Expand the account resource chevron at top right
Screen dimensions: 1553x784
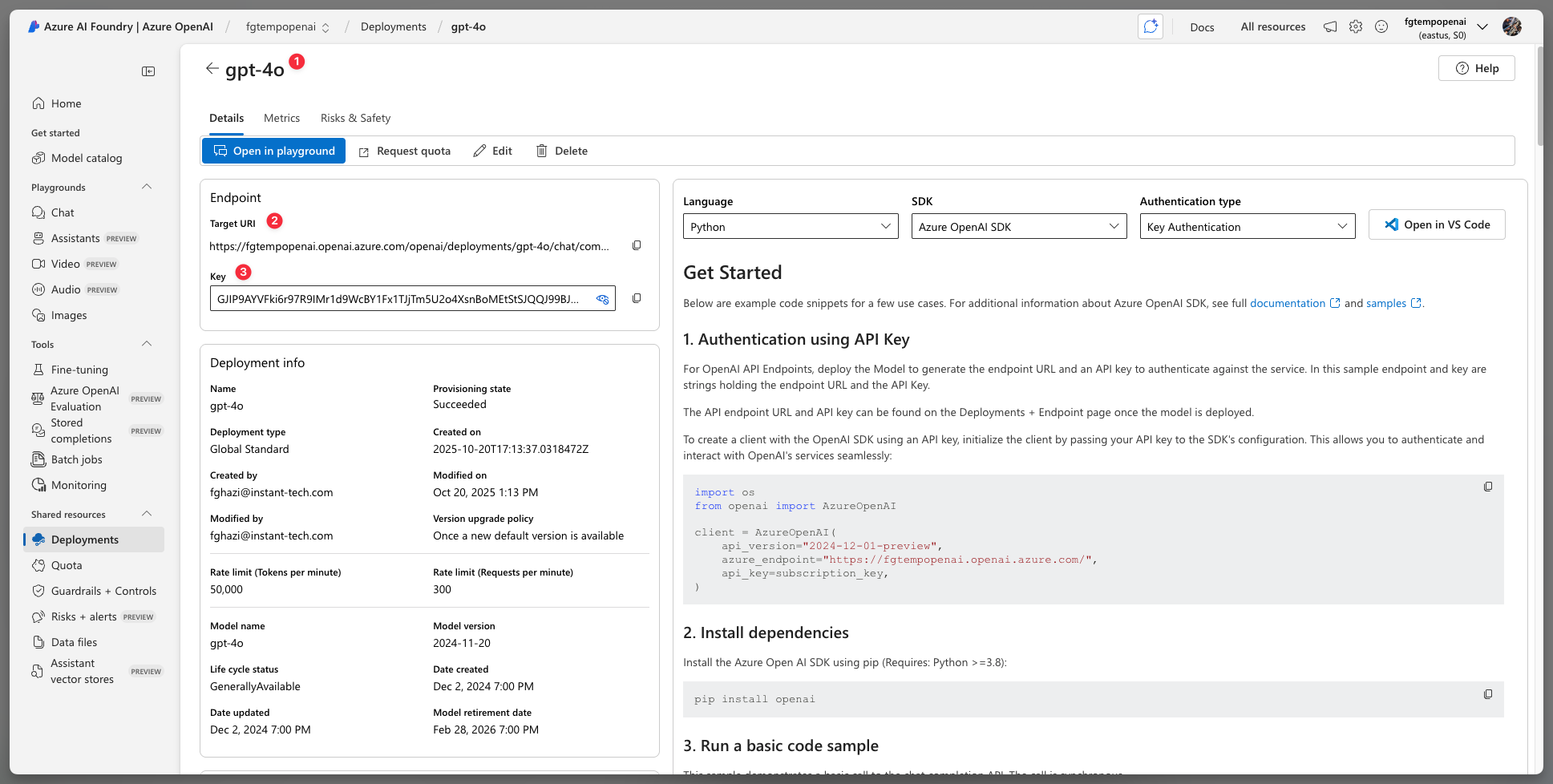(x=1482, y=26)
